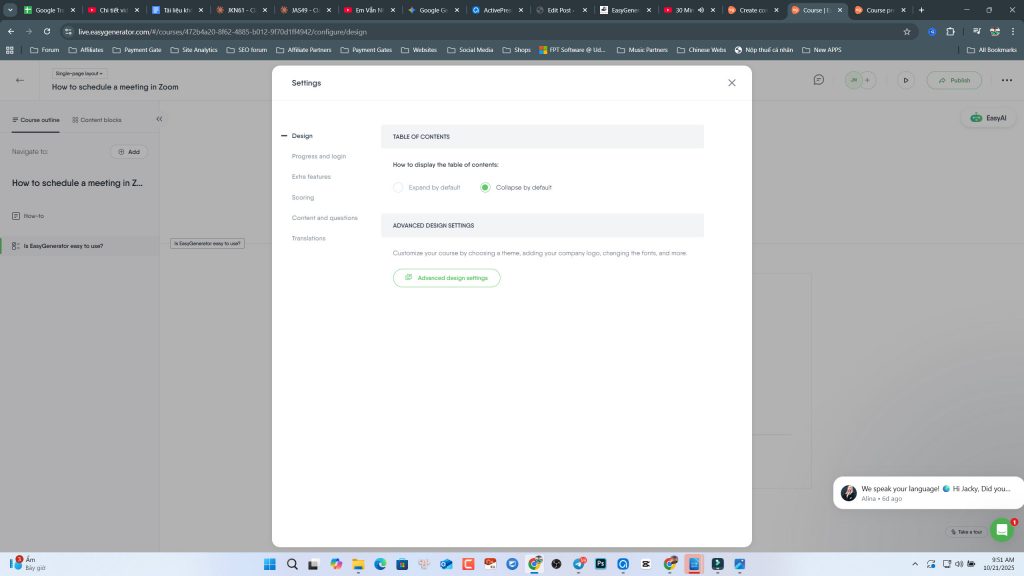Click the add collaborator plus icon
The image size is (1024, 576).
point(868,80)
